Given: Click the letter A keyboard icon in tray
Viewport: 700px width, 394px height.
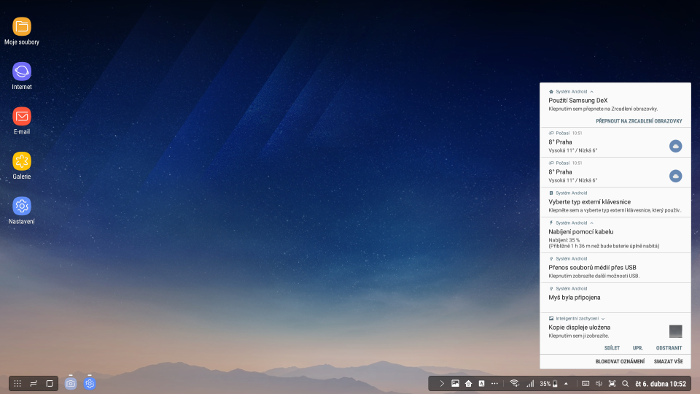Looking at the screenshot, I should [481, 383].
